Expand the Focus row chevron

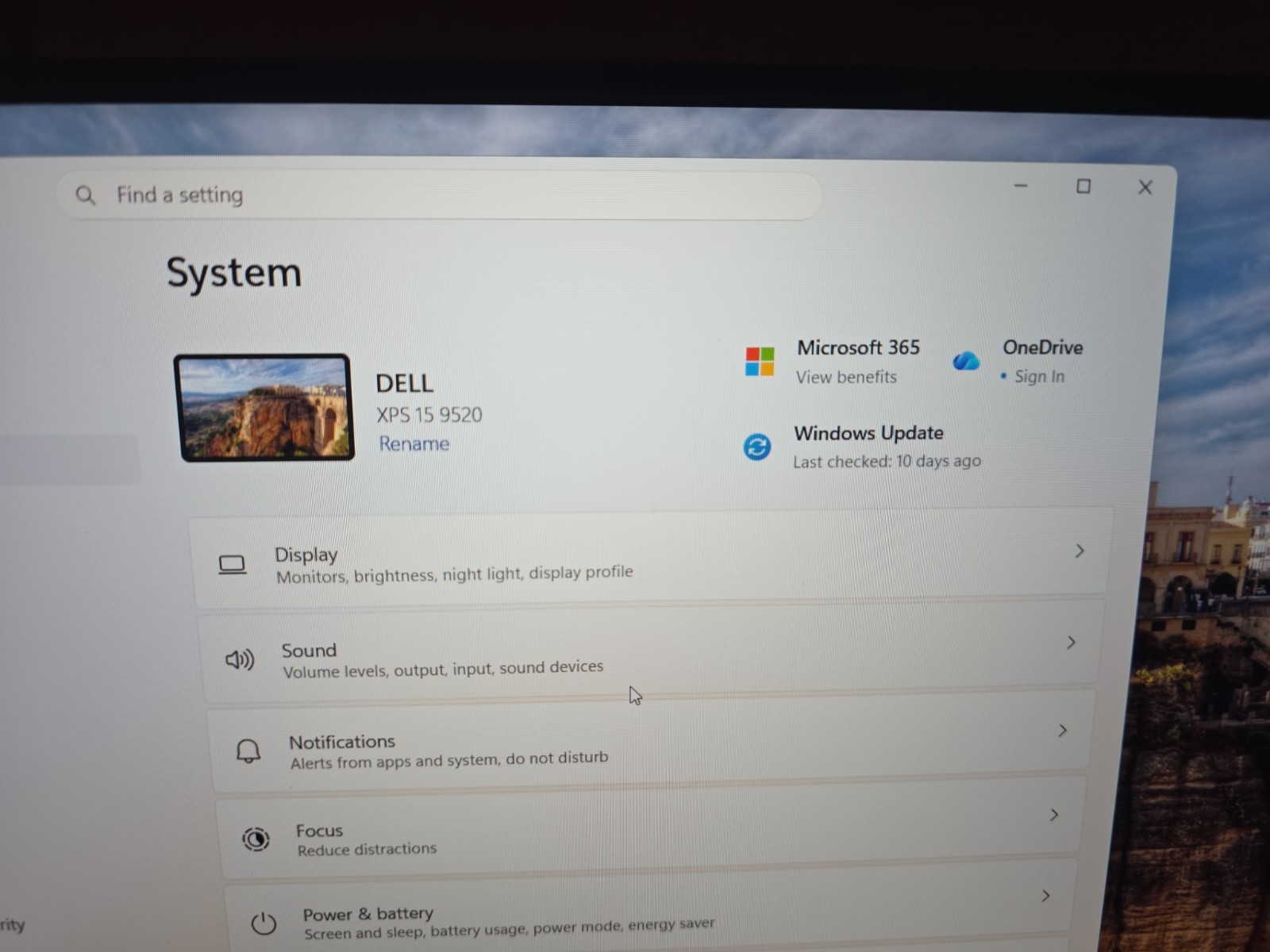pyautogui.click(x=1053, y=815)
